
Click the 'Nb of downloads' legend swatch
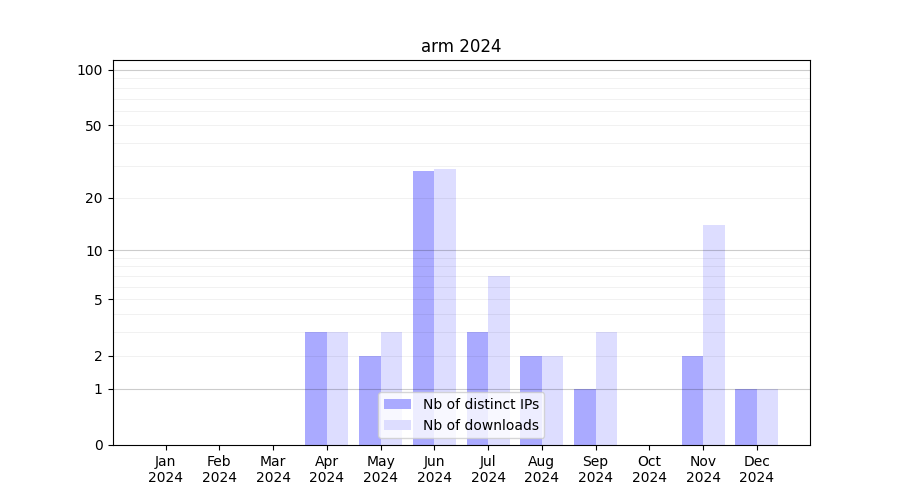pyautogui.click(x=397, y=425)
